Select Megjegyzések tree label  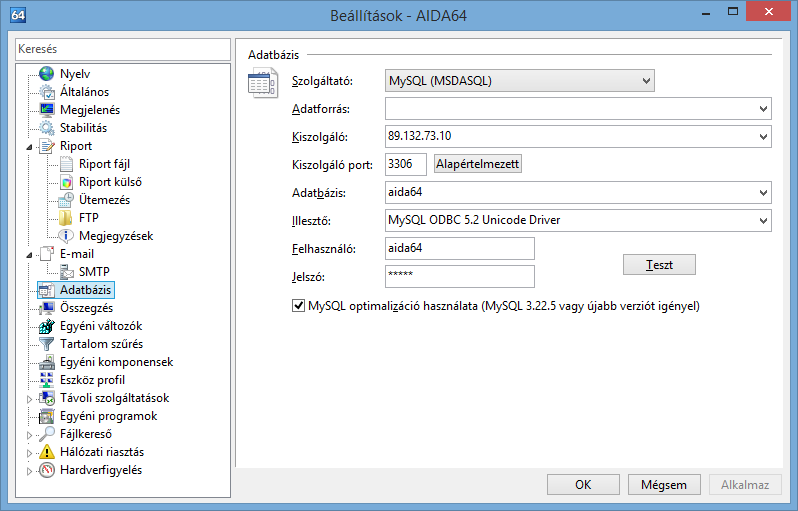tap(116, 236)
